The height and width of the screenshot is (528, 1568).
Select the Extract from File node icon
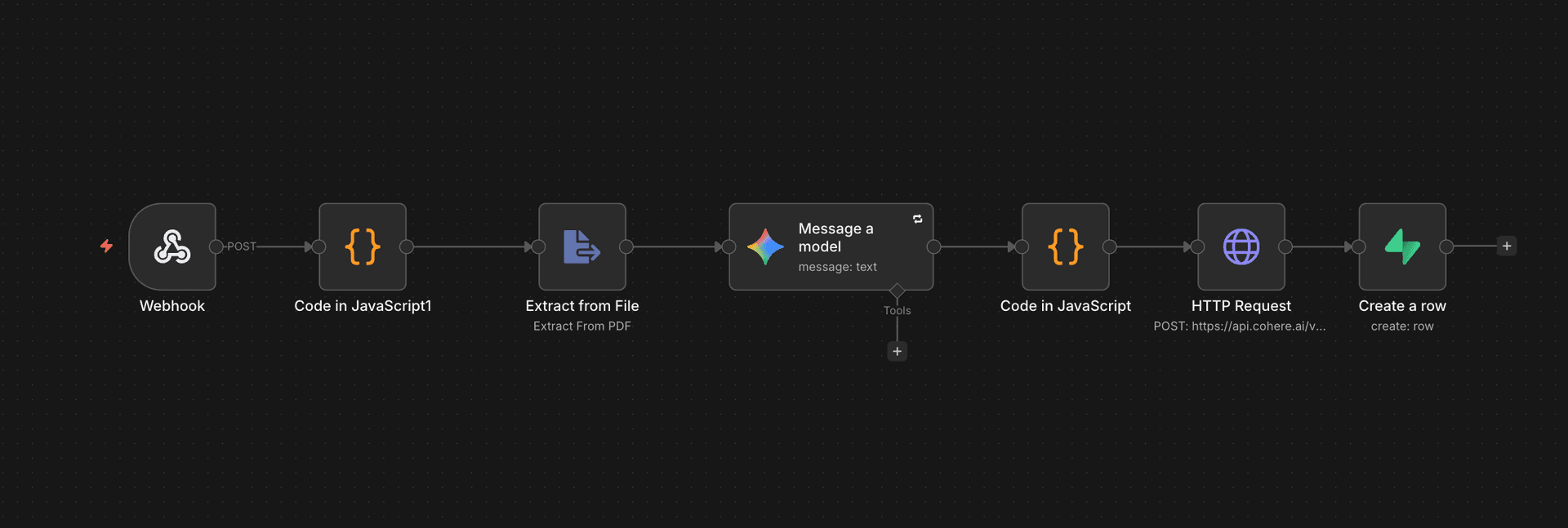click(x=581, y=246)
